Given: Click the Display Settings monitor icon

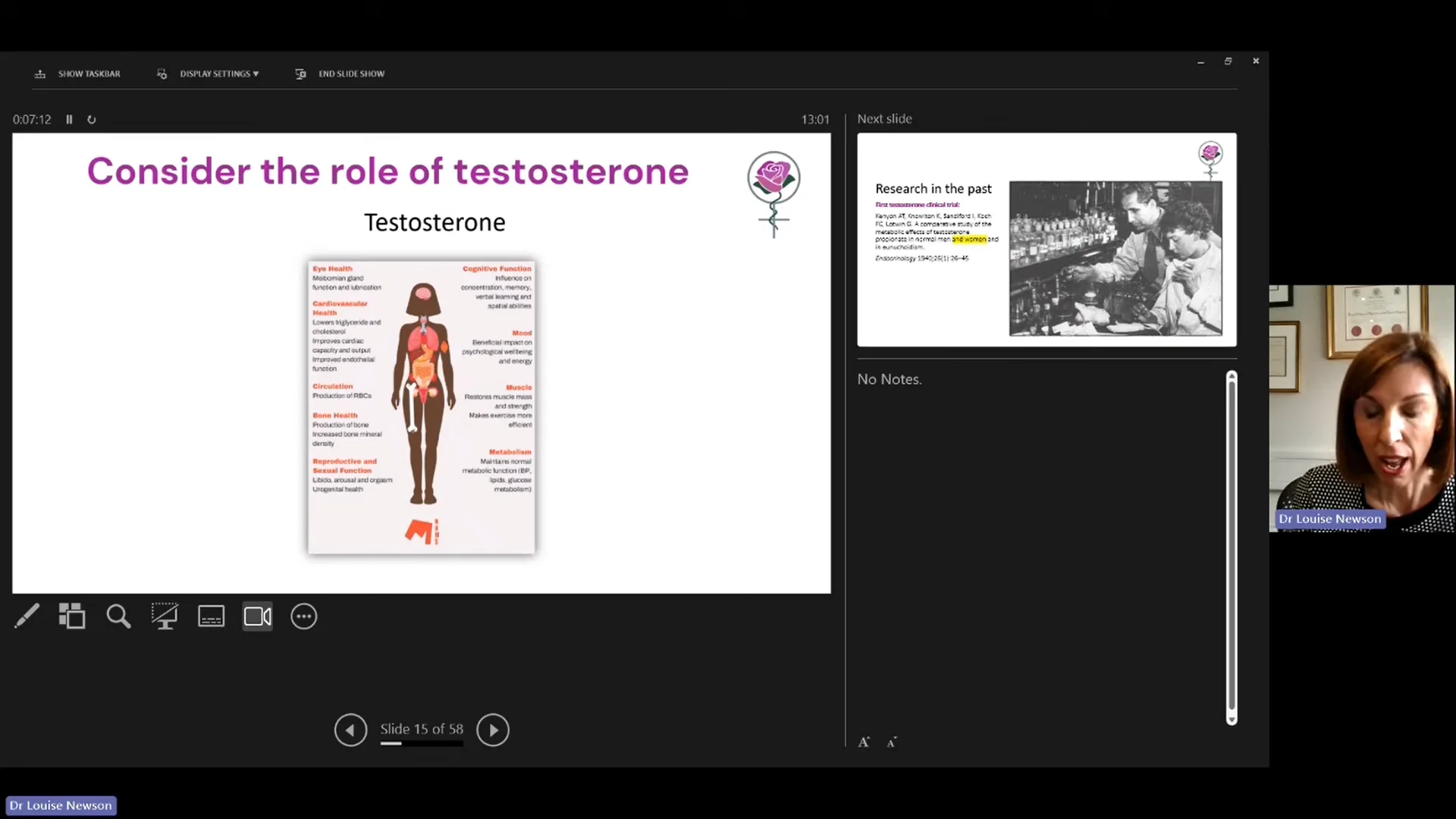Looking at the screenshot, I should 162,74.
